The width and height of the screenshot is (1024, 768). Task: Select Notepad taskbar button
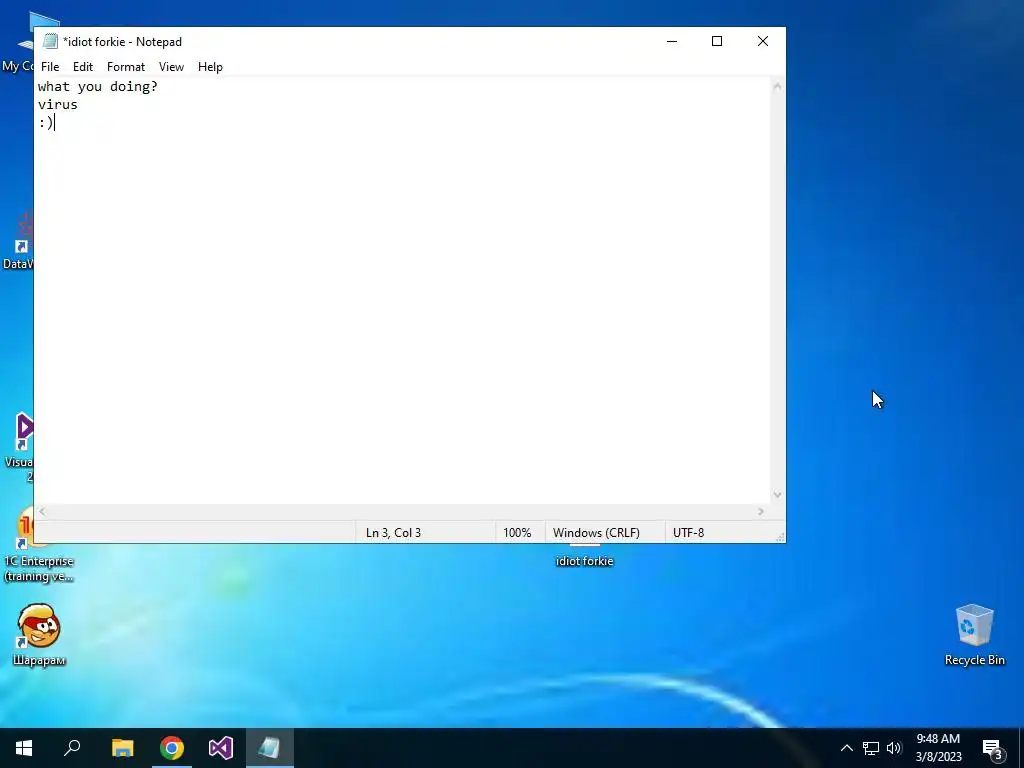coord(270,748)
